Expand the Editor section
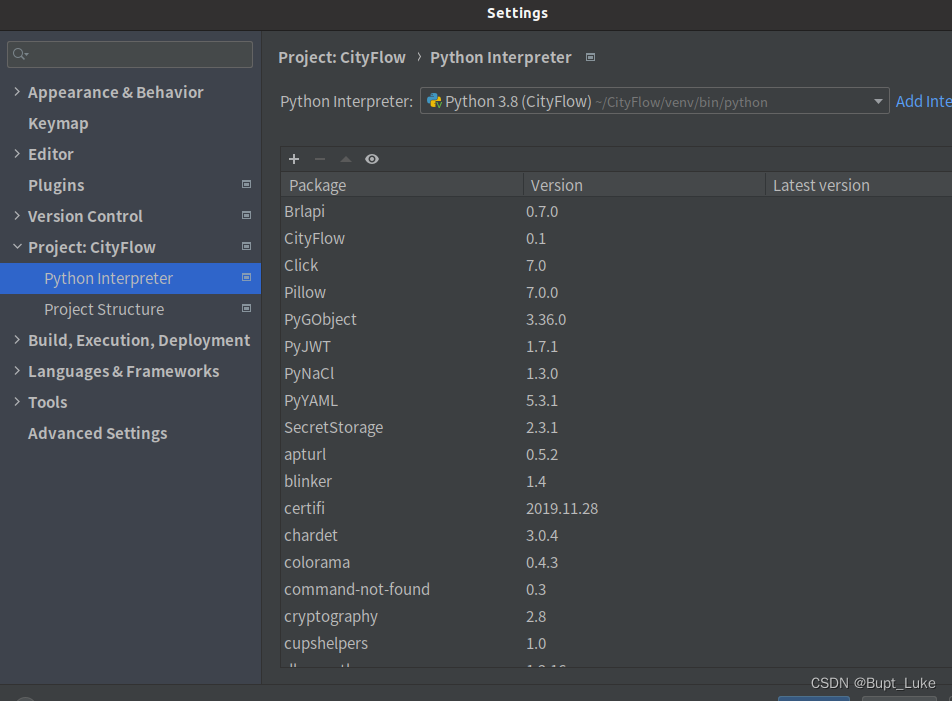 (x=17, y=154)
